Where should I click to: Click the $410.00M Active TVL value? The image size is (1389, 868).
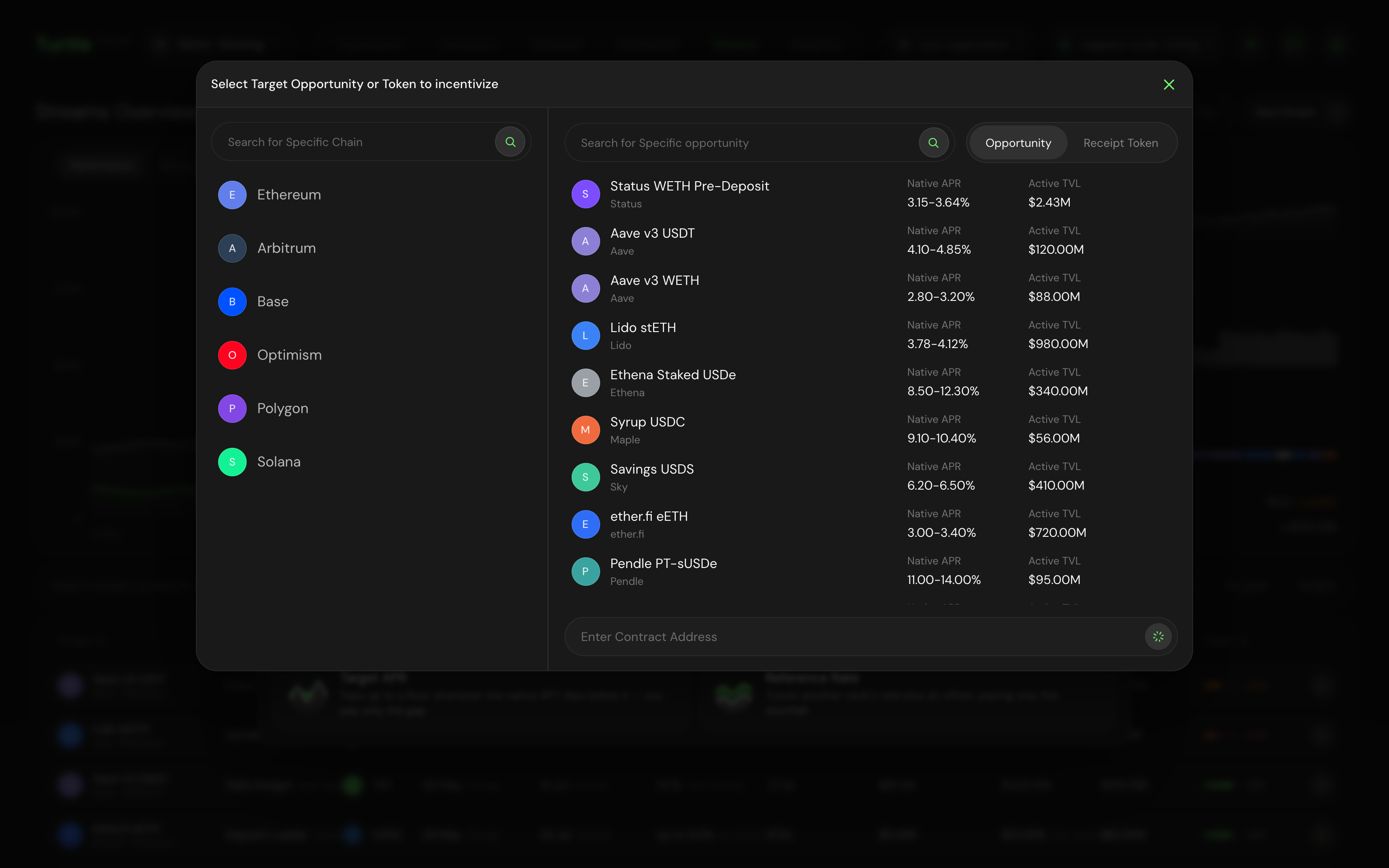1056,485
